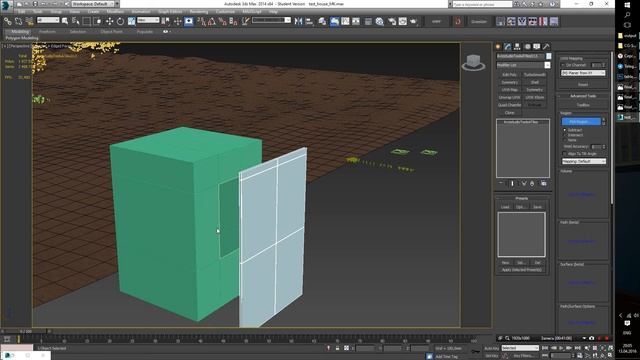Screen dimensions: 640x360
Task: Enable the Align To Tilt Angle checkbox
Action: [564, 153]
